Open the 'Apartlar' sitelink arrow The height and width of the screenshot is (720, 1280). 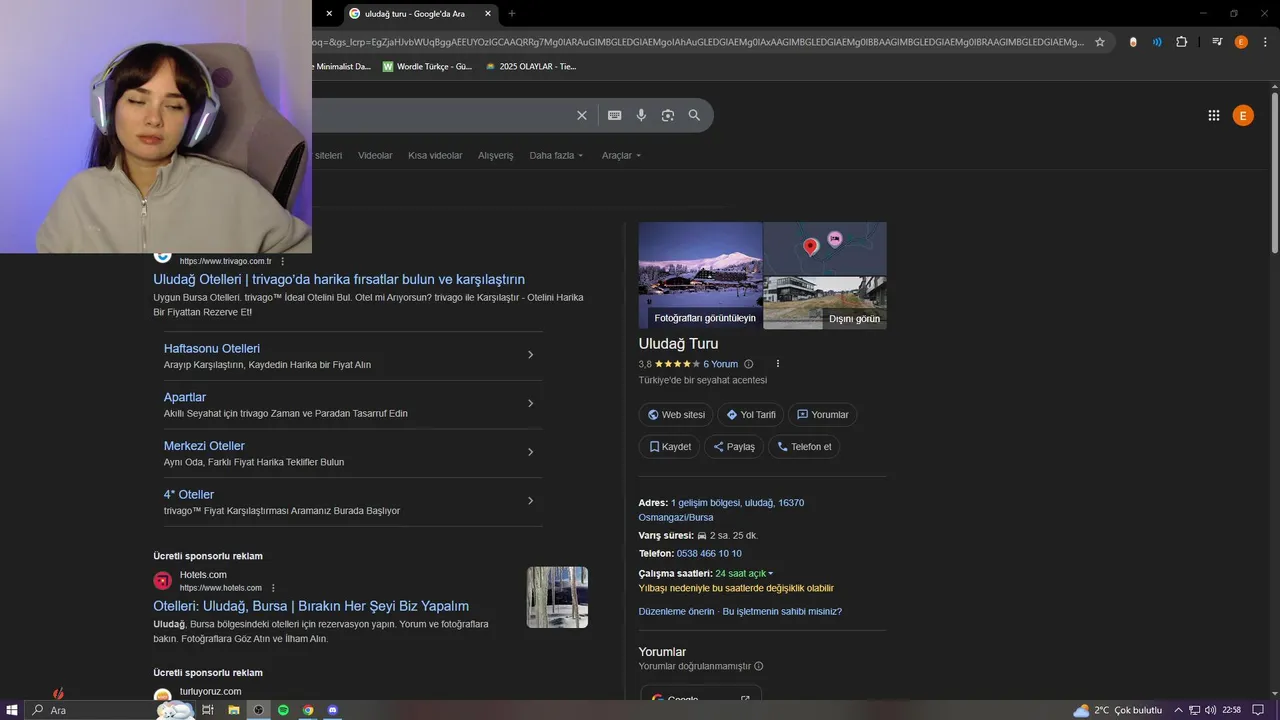coord(530,404)
